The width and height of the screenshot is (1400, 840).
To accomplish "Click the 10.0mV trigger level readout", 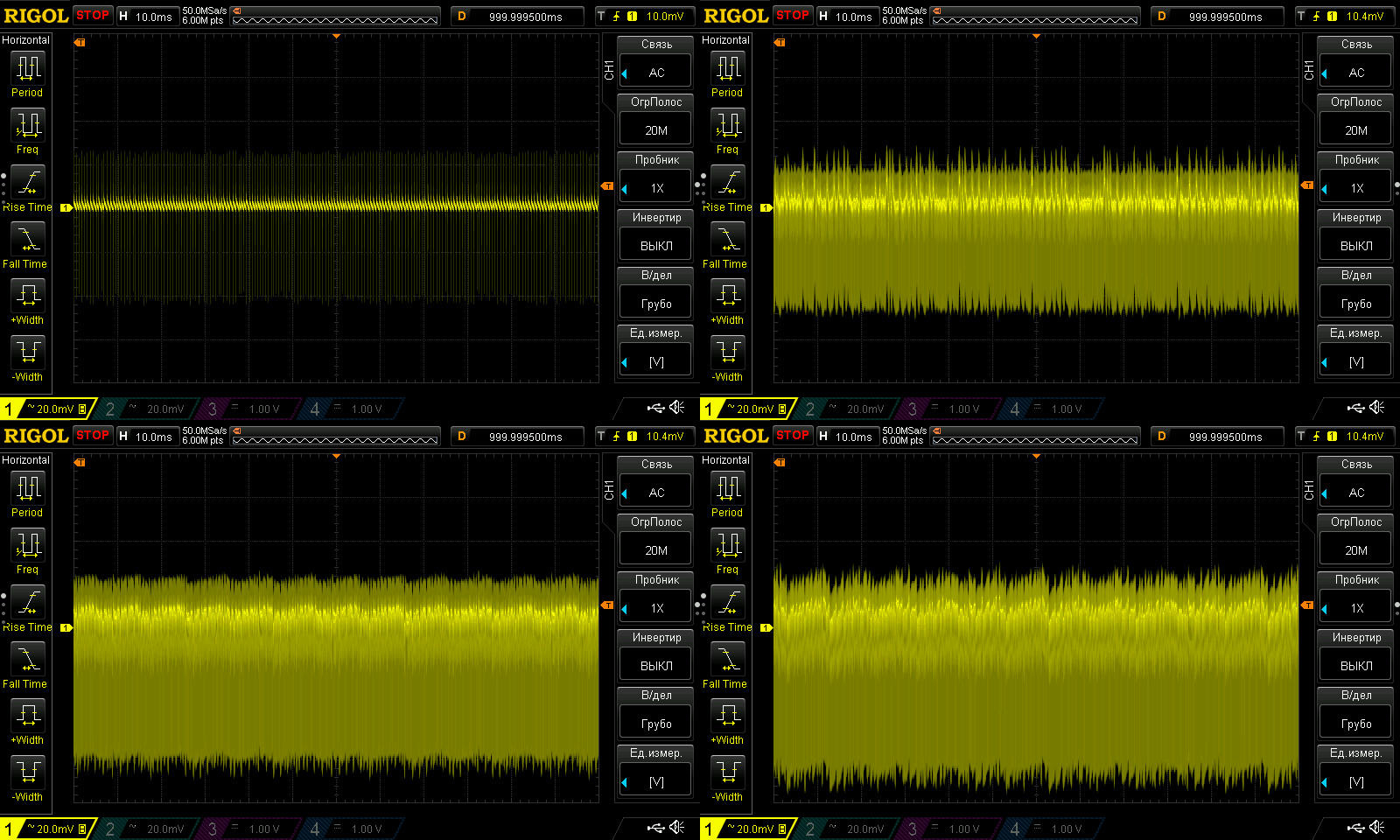I will (664, 17).
